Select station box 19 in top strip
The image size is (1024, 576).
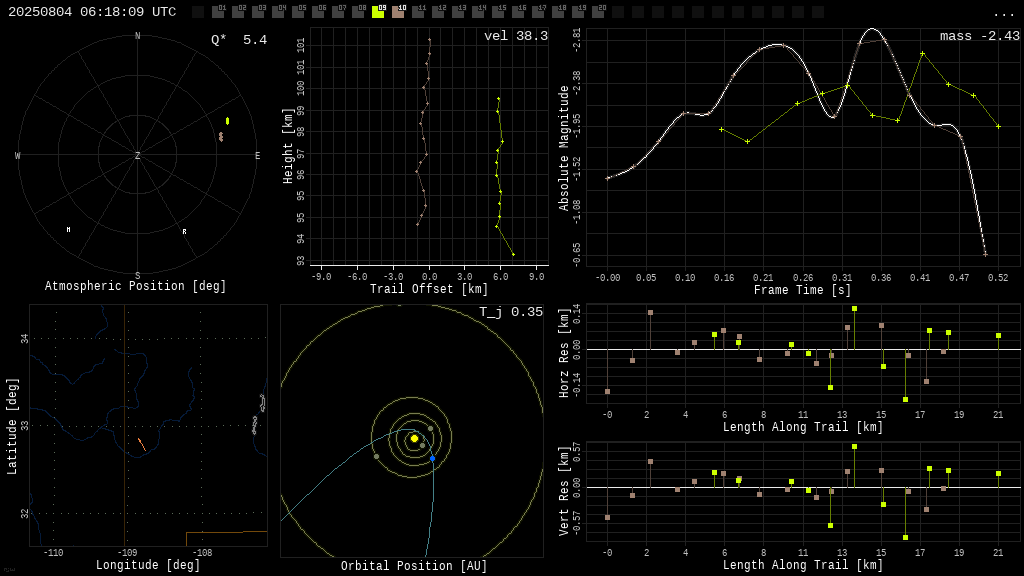(x=578, y=12)
